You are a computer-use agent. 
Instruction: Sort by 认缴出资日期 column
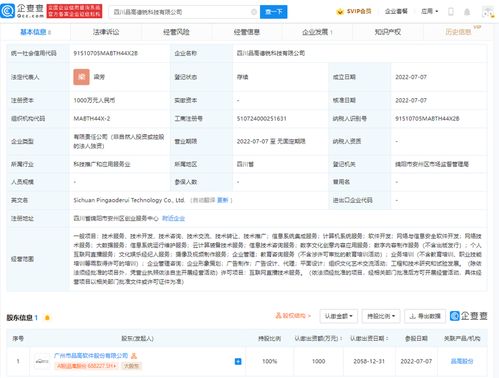coord(369,339)
